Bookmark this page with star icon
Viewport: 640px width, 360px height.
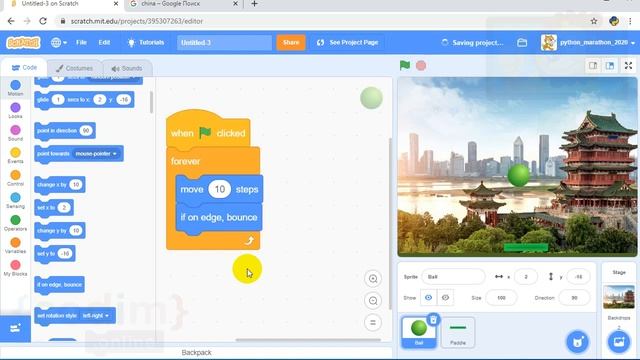tap(594, 21)
